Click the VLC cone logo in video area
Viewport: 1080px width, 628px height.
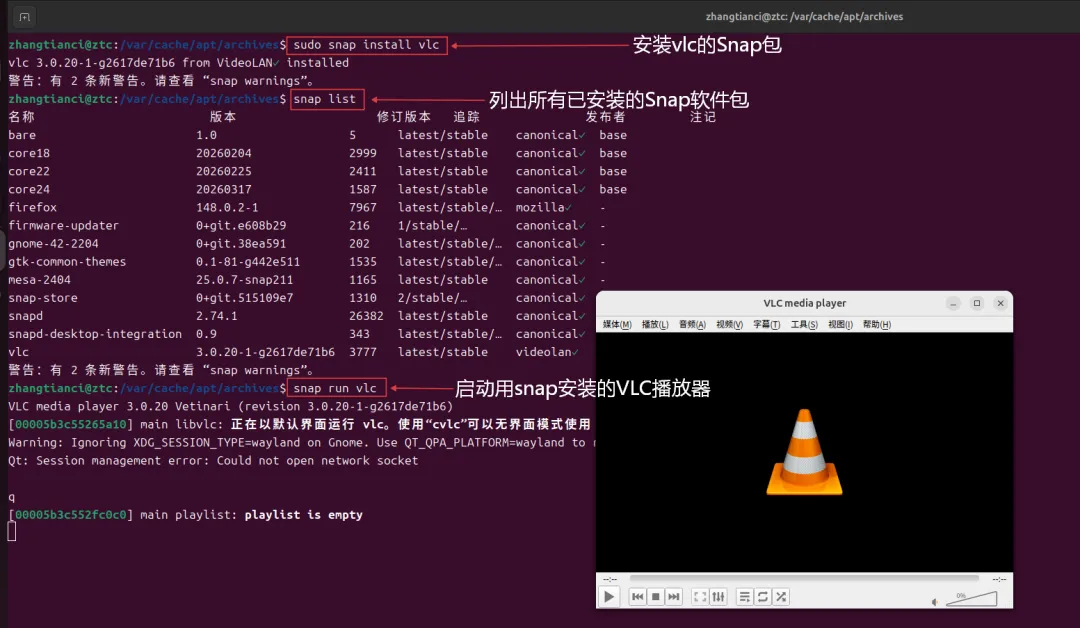[804, 452]
